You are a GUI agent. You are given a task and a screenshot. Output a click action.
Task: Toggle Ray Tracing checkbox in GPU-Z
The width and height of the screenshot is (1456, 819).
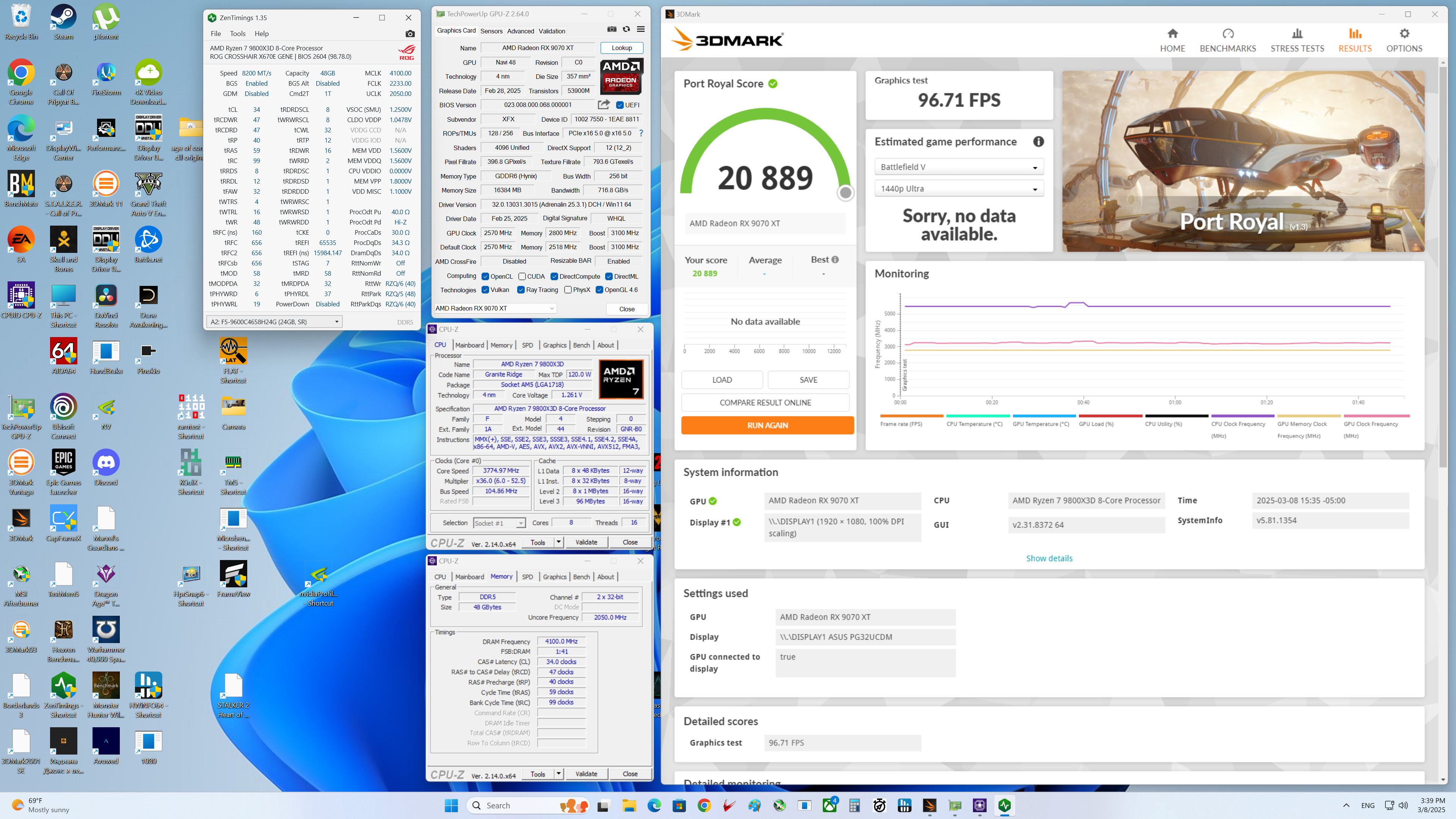[521, 290]
